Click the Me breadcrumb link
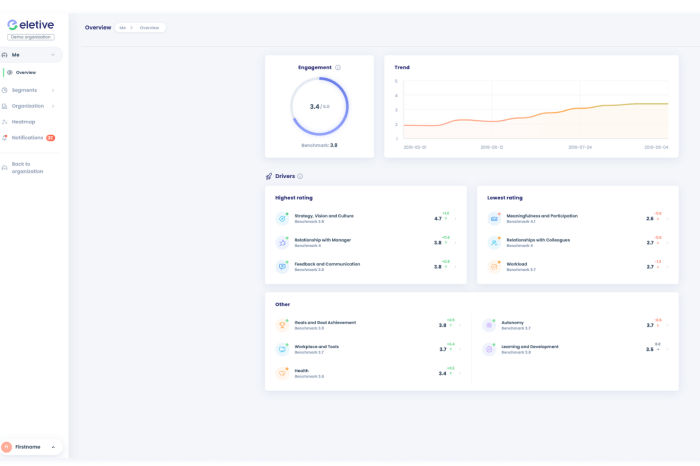Image resolution: width=700 pixels, height=466 pixels. 123,28
